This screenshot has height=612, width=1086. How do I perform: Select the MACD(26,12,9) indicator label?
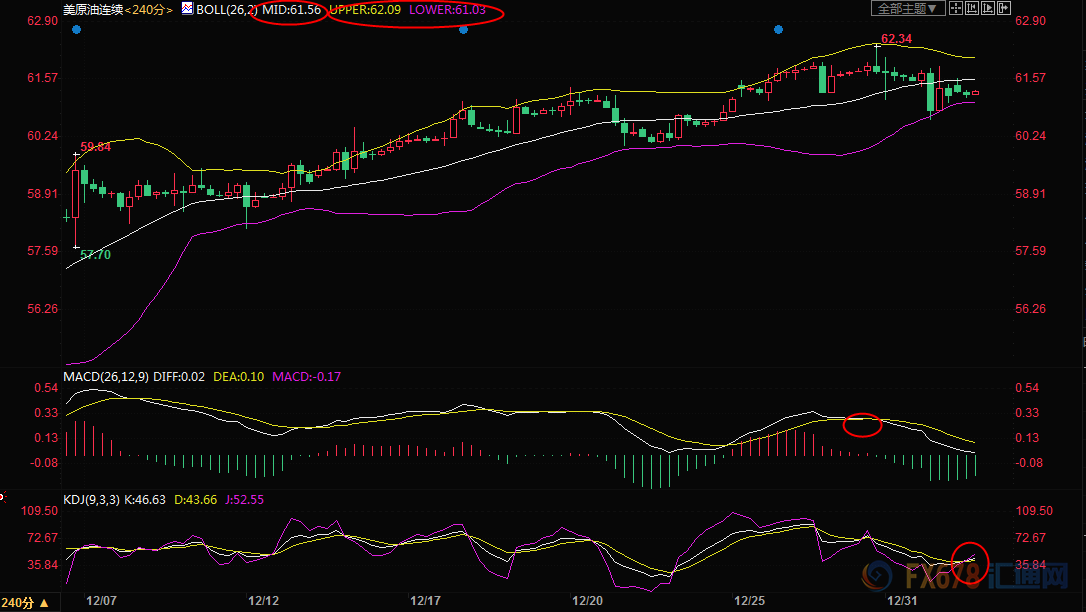click(x=105, y=376)
